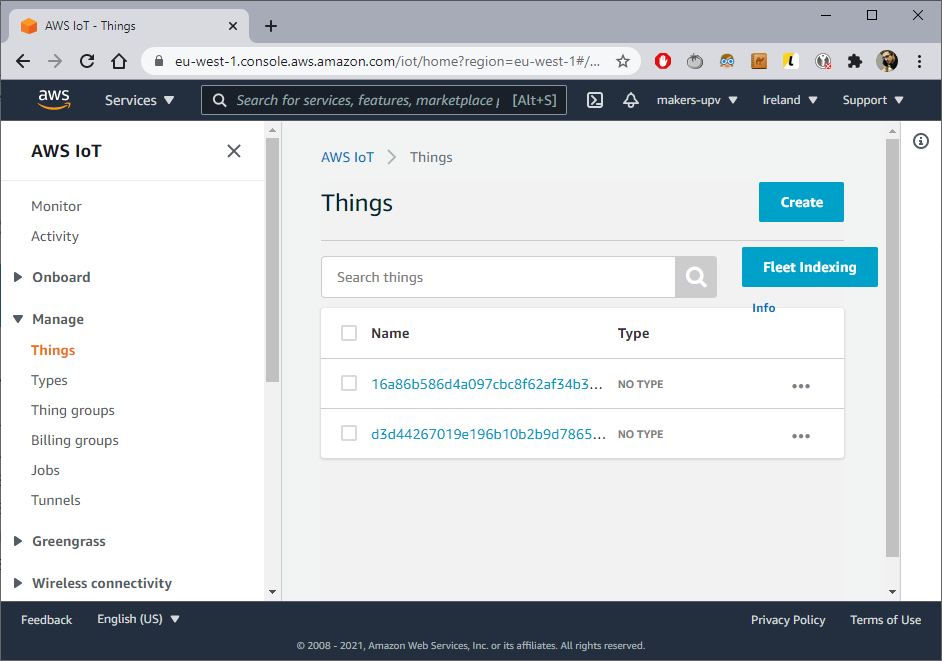Click in the Search things field
Viewport: 942px width, 661px height.
498,277
